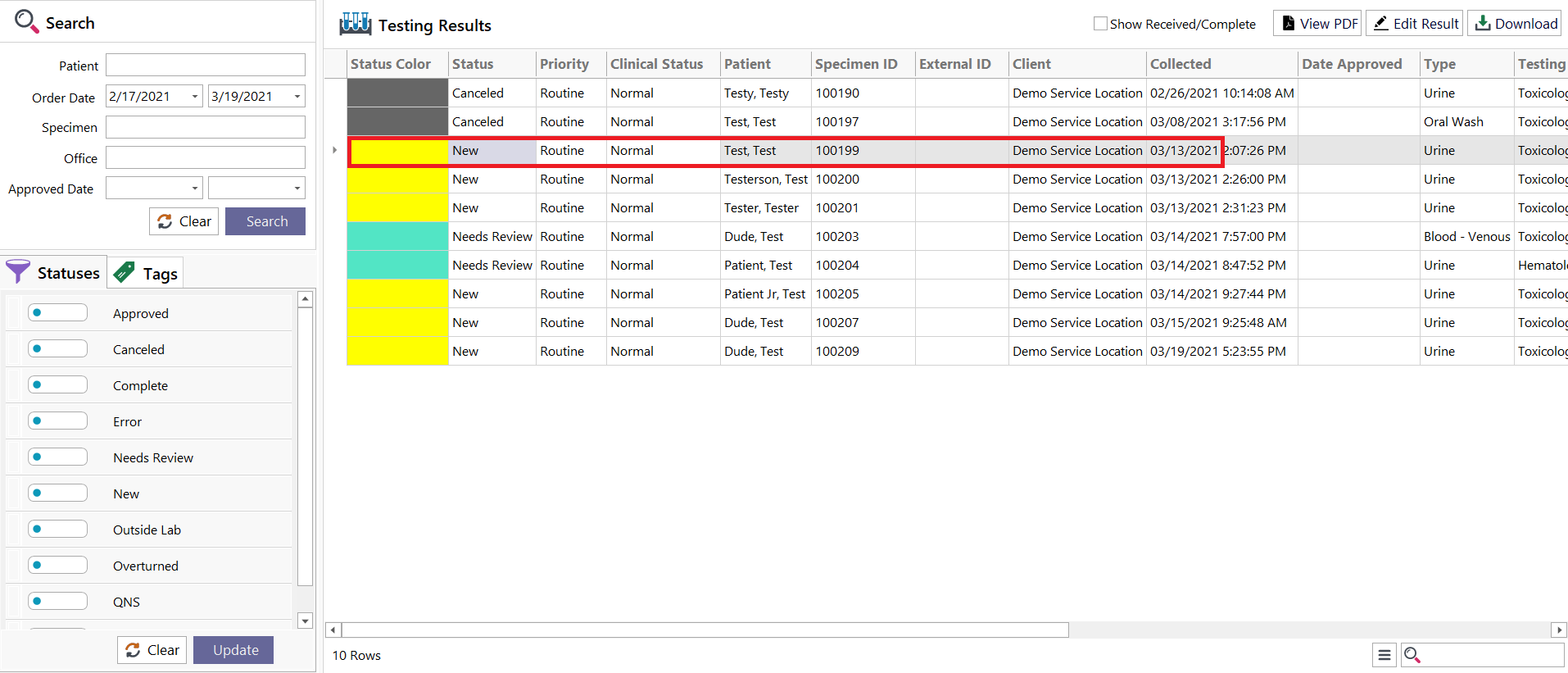Viewport: 1568px width, 673px height.
Task: Select patient cell 'Patient Jr, Test'
Action: [x=764, y=293]
